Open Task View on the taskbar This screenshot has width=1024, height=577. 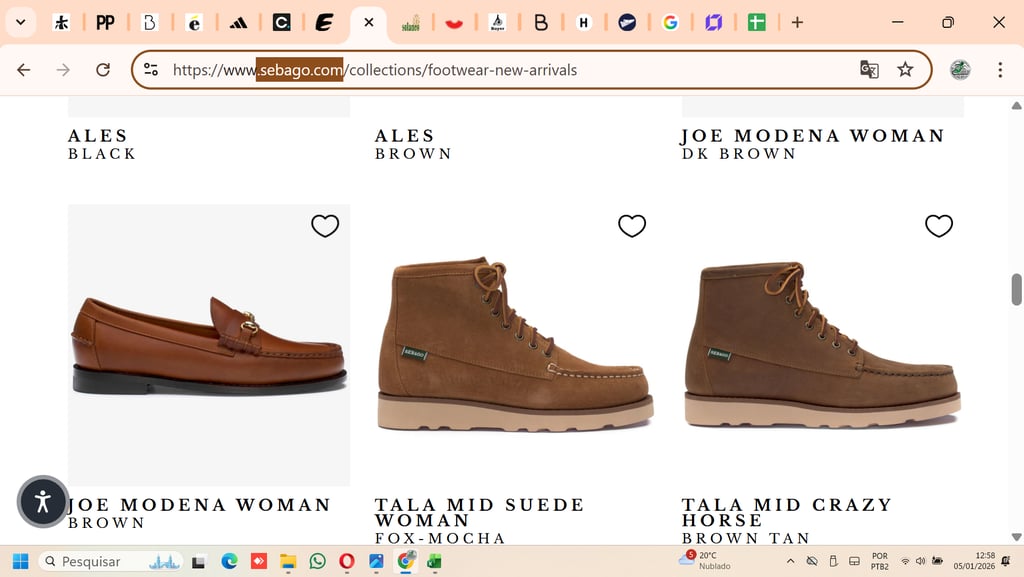[199, 561]
